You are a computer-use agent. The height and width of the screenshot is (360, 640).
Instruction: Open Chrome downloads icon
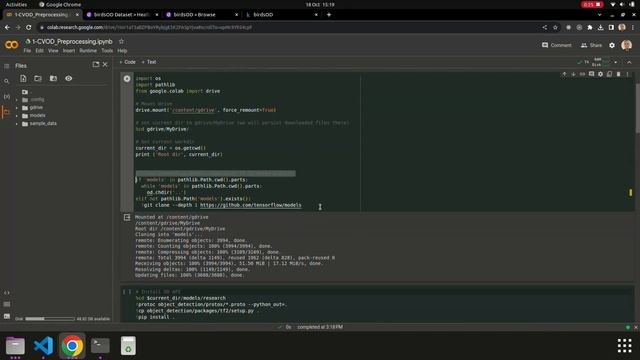[600, 27]
